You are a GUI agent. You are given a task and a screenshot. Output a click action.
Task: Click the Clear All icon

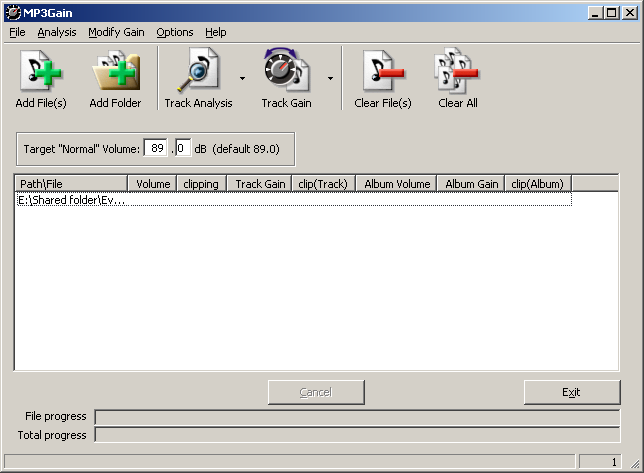tap(457, 70)
